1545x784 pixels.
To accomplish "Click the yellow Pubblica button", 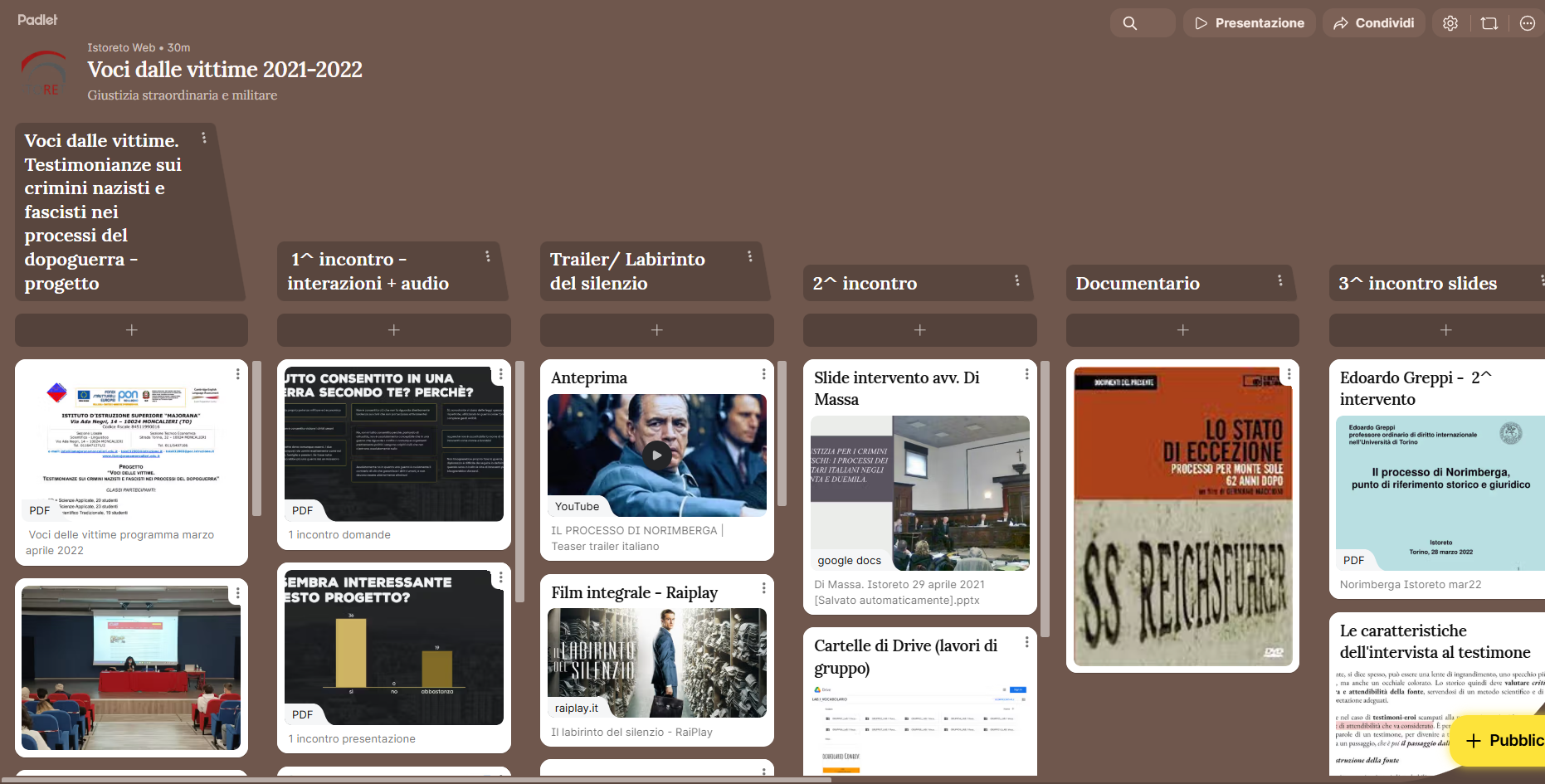I will 1504,741.
